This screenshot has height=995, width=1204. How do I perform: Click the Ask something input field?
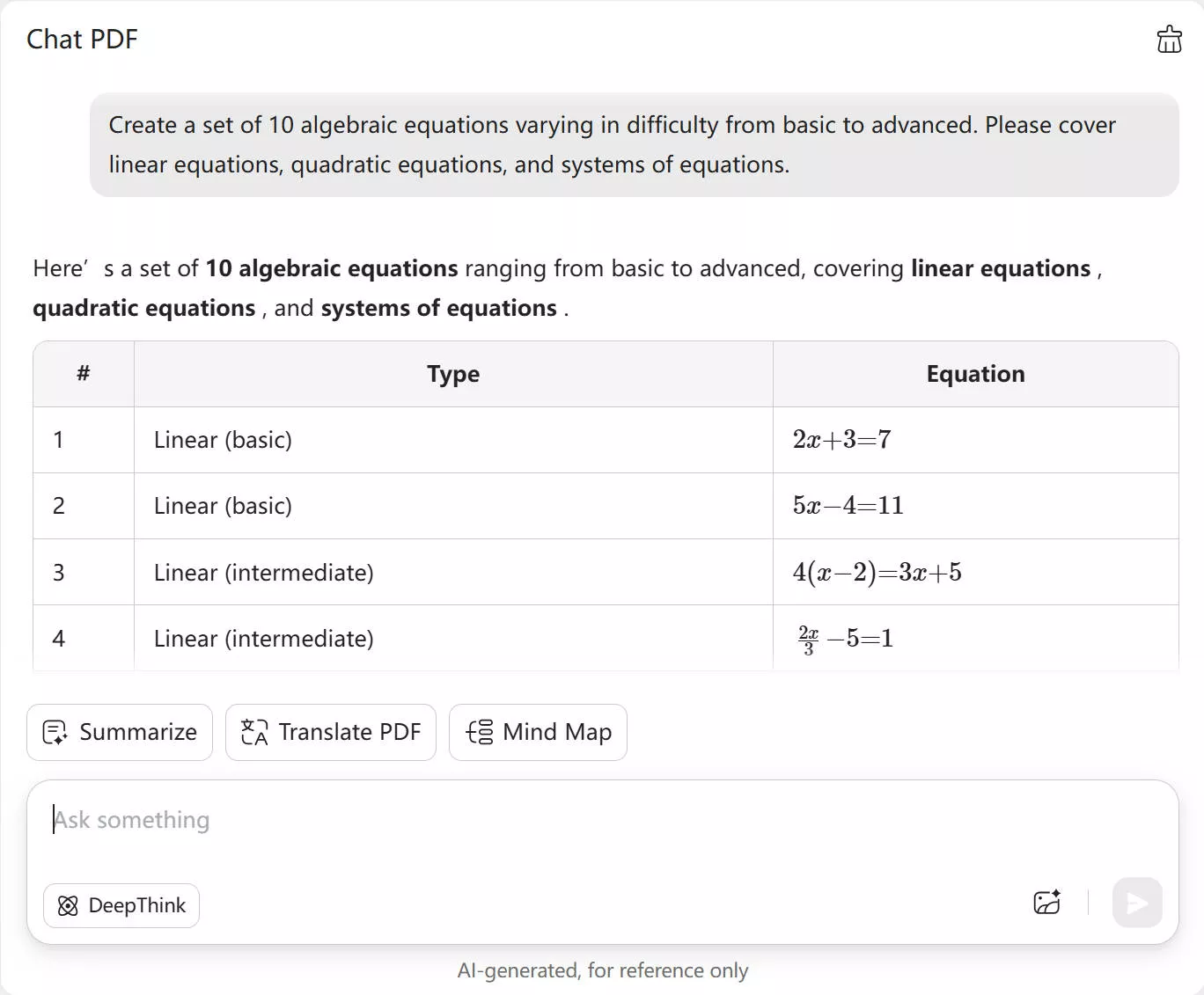(352, 819)
